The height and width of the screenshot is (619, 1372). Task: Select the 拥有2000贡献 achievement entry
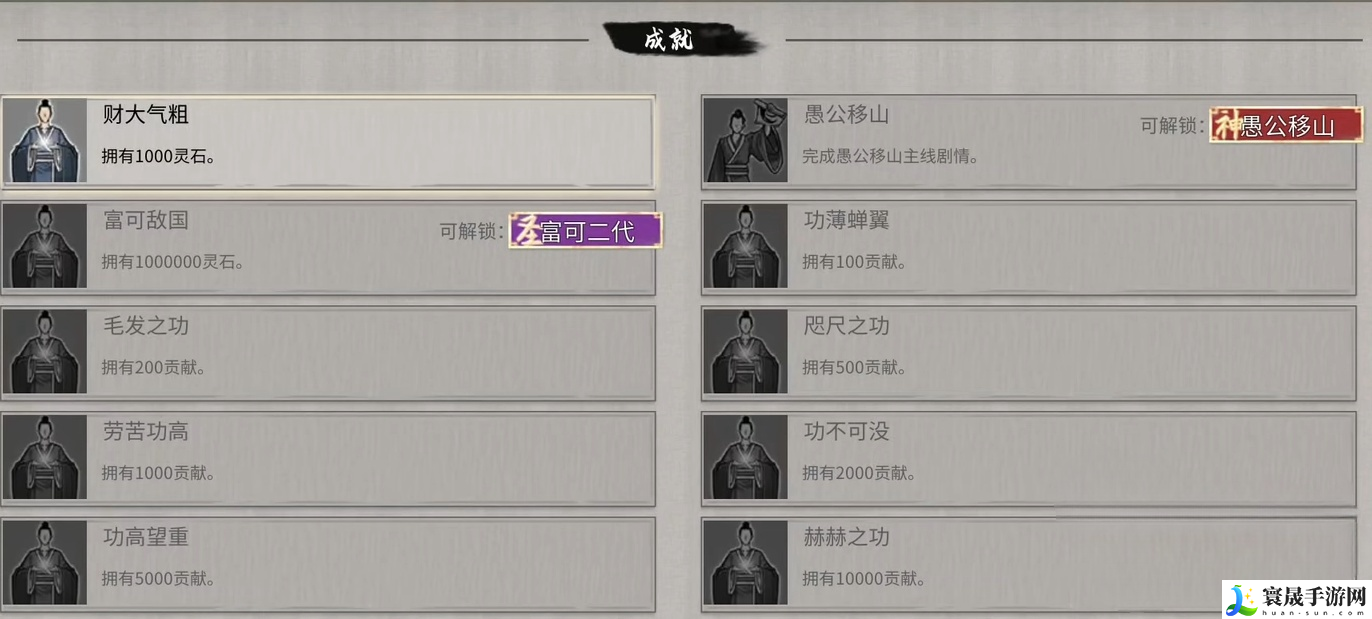pos(1028,459)
